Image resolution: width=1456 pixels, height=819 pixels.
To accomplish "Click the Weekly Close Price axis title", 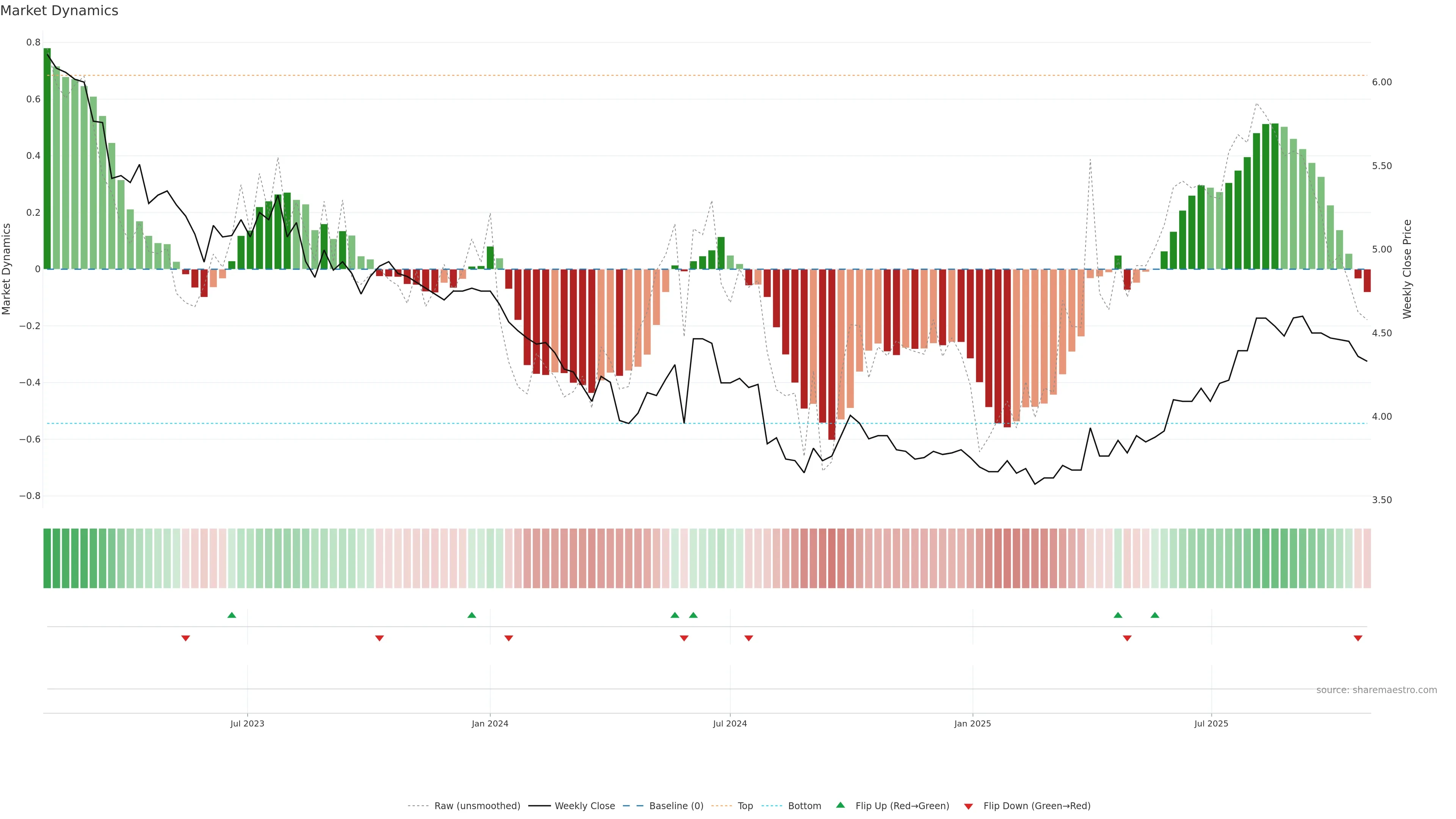I will 1407,269.
